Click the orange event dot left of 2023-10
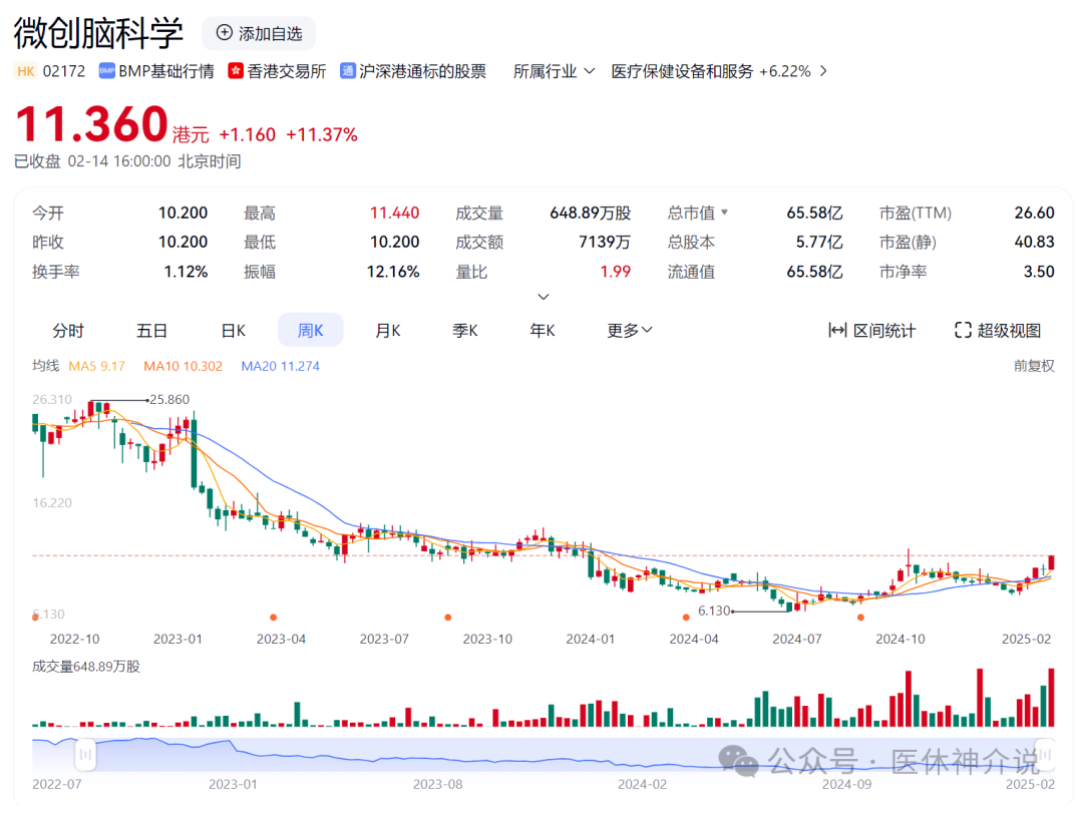The image size is (1079, 813). pos(448,617)
